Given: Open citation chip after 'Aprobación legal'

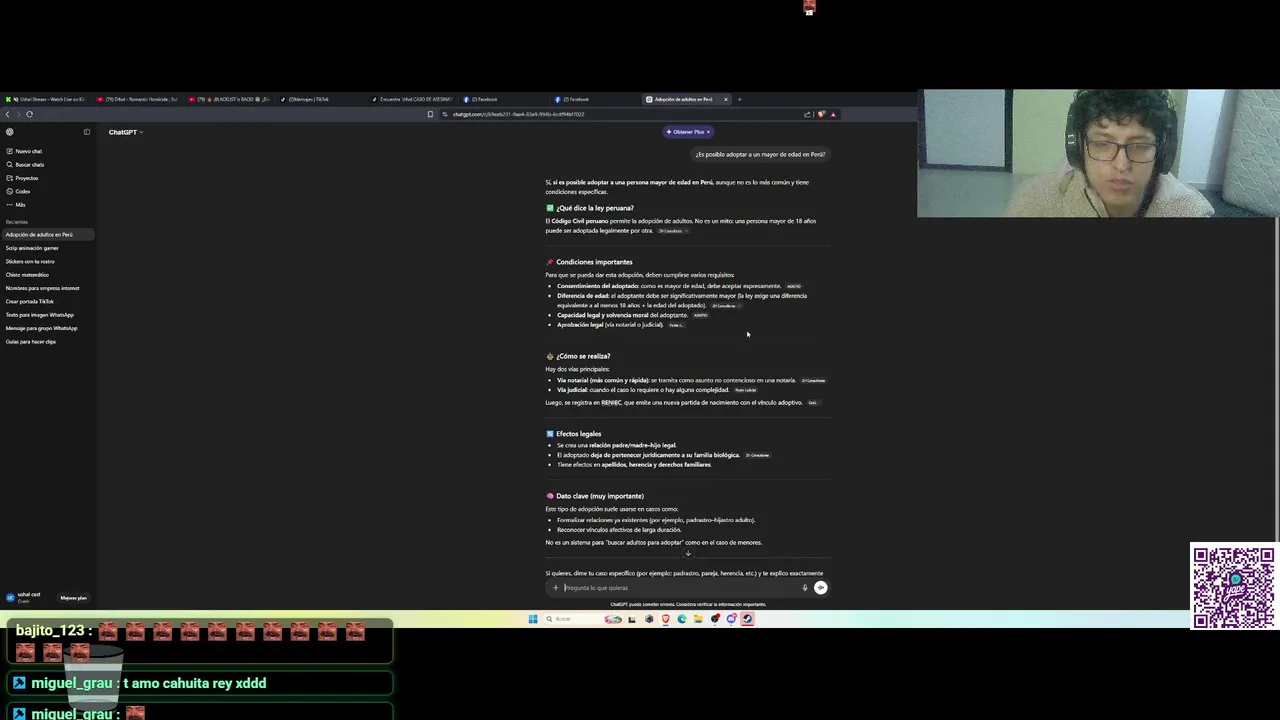Looking at the screenshot, I should 676,325.
